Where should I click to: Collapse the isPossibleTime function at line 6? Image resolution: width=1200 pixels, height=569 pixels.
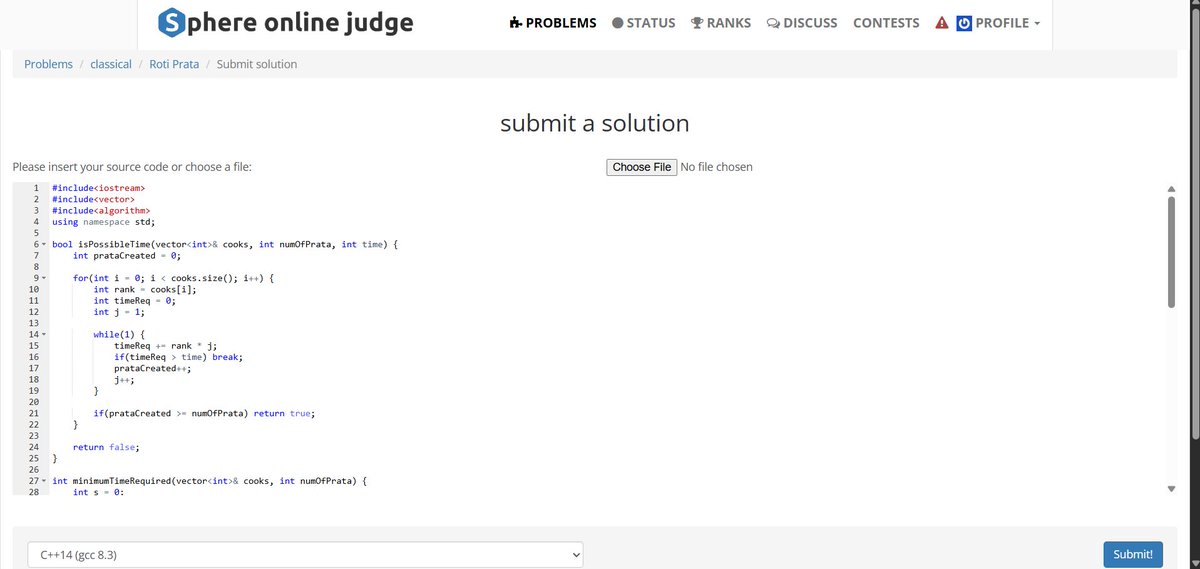[x=45, y=244]
